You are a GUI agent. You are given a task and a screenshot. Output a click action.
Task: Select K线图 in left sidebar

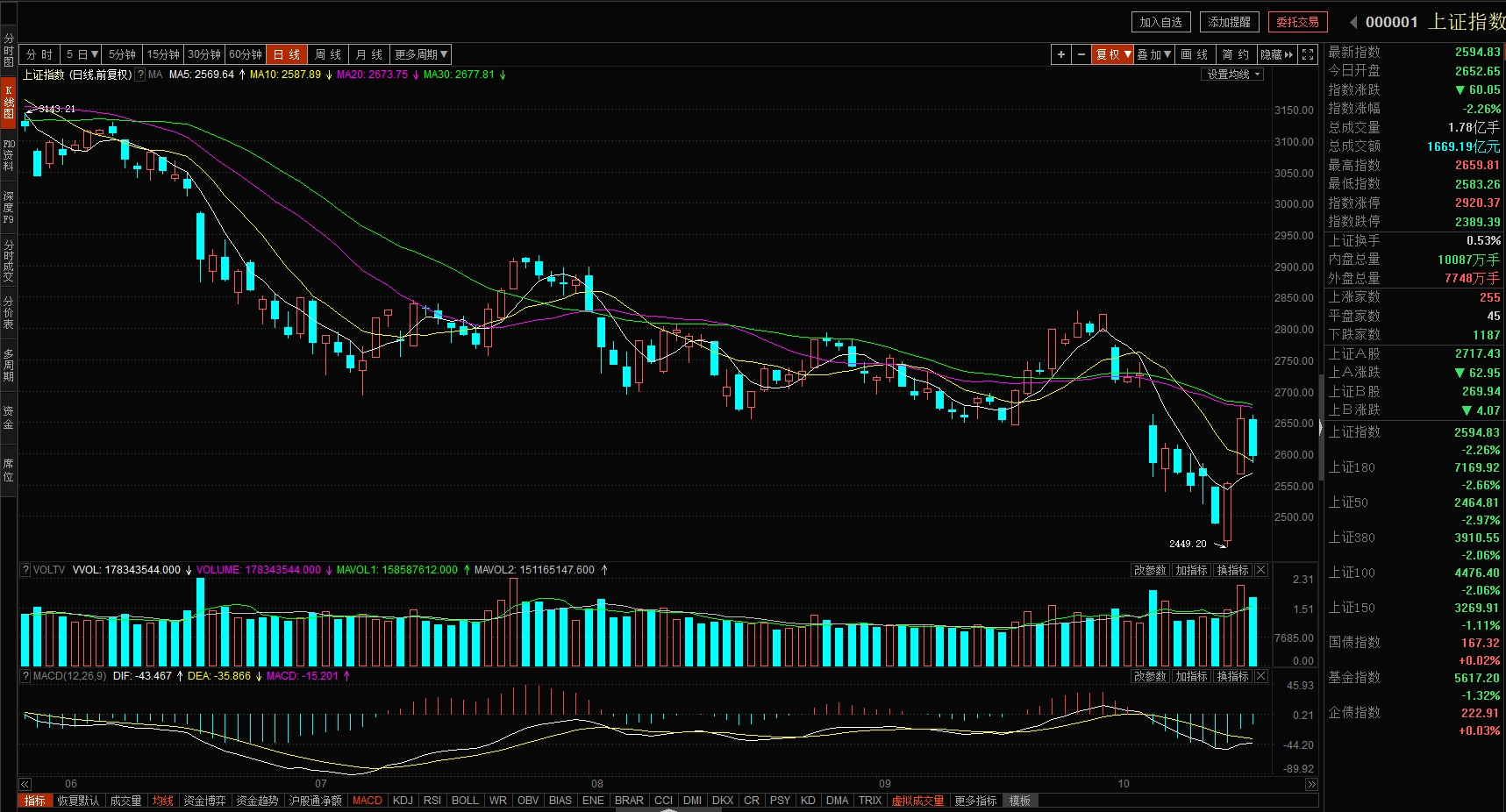tap(8, 103)
